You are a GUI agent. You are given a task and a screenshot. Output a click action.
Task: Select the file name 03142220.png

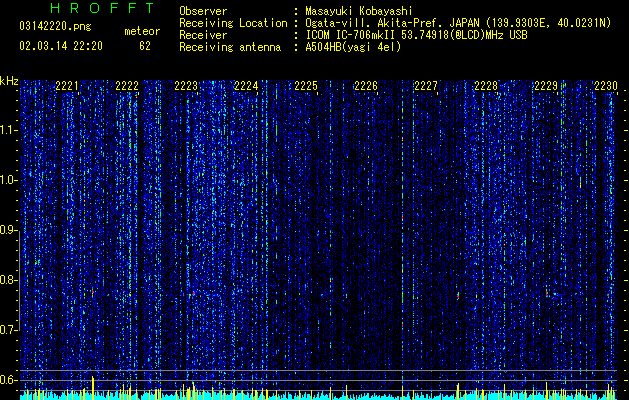coord(55,27)
